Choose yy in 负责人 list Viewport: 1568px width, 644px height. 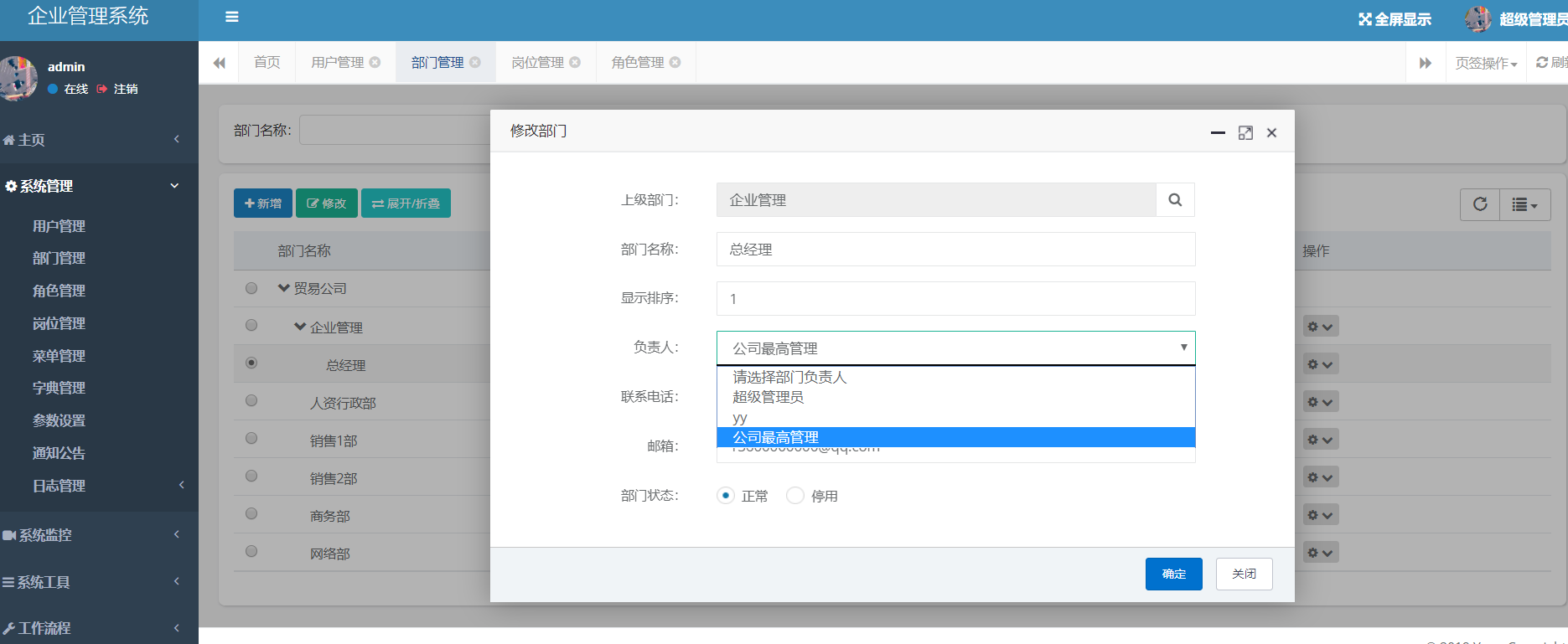tap(955, 417)
